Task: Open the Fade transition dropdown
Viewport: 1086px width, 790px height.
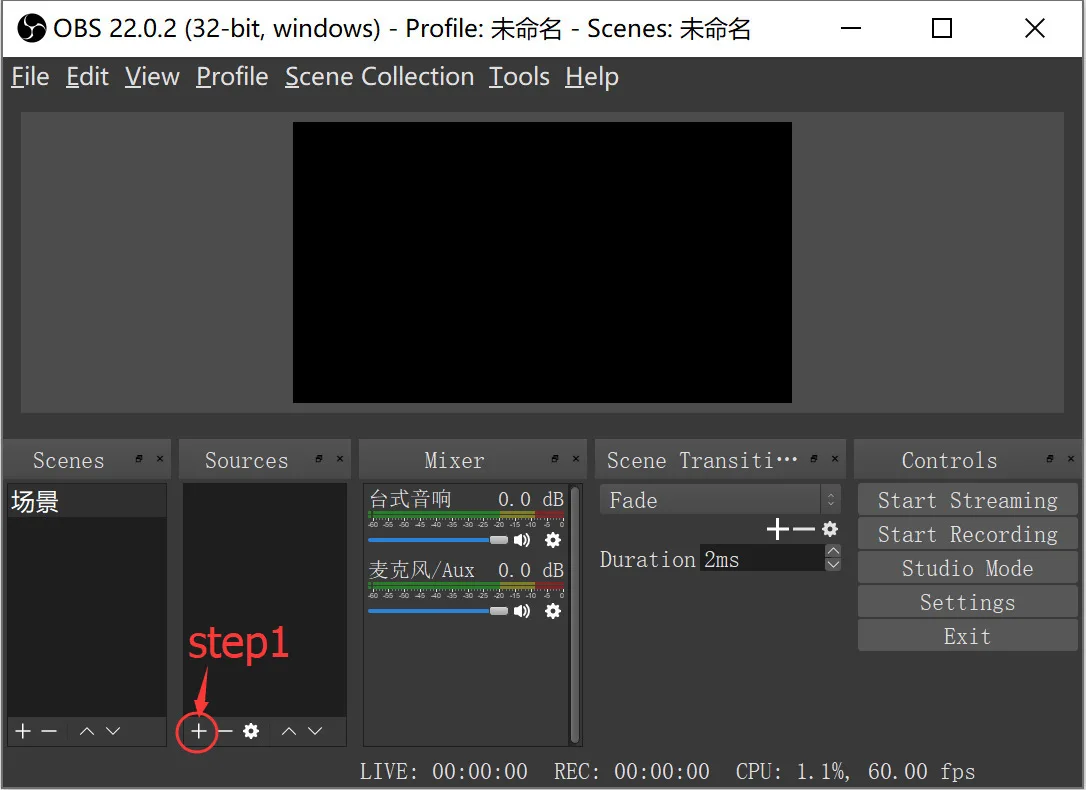Action: [x=719, y=500]
